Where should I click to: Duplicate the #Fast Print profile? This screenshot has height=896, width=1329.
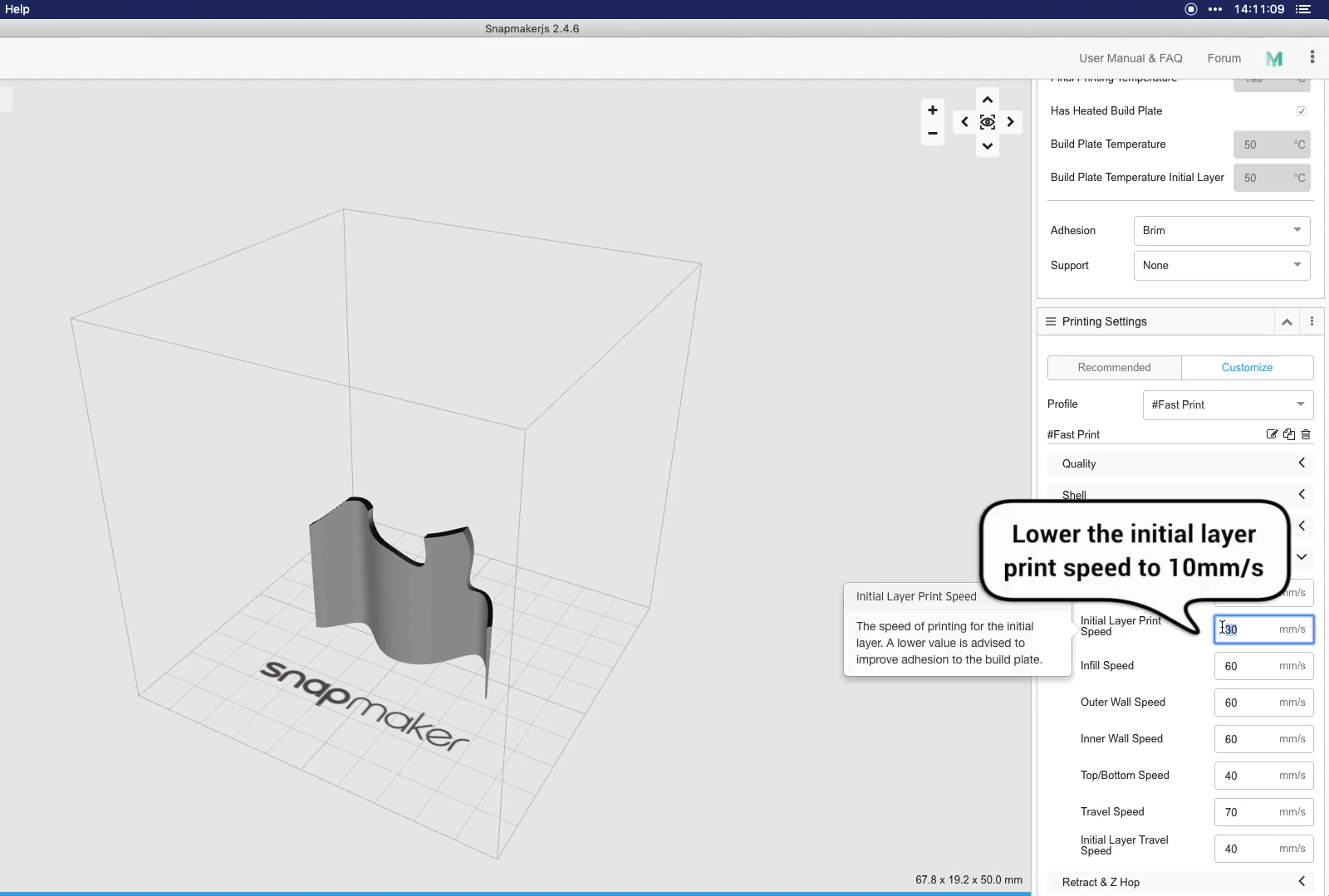coord(1288,434)
